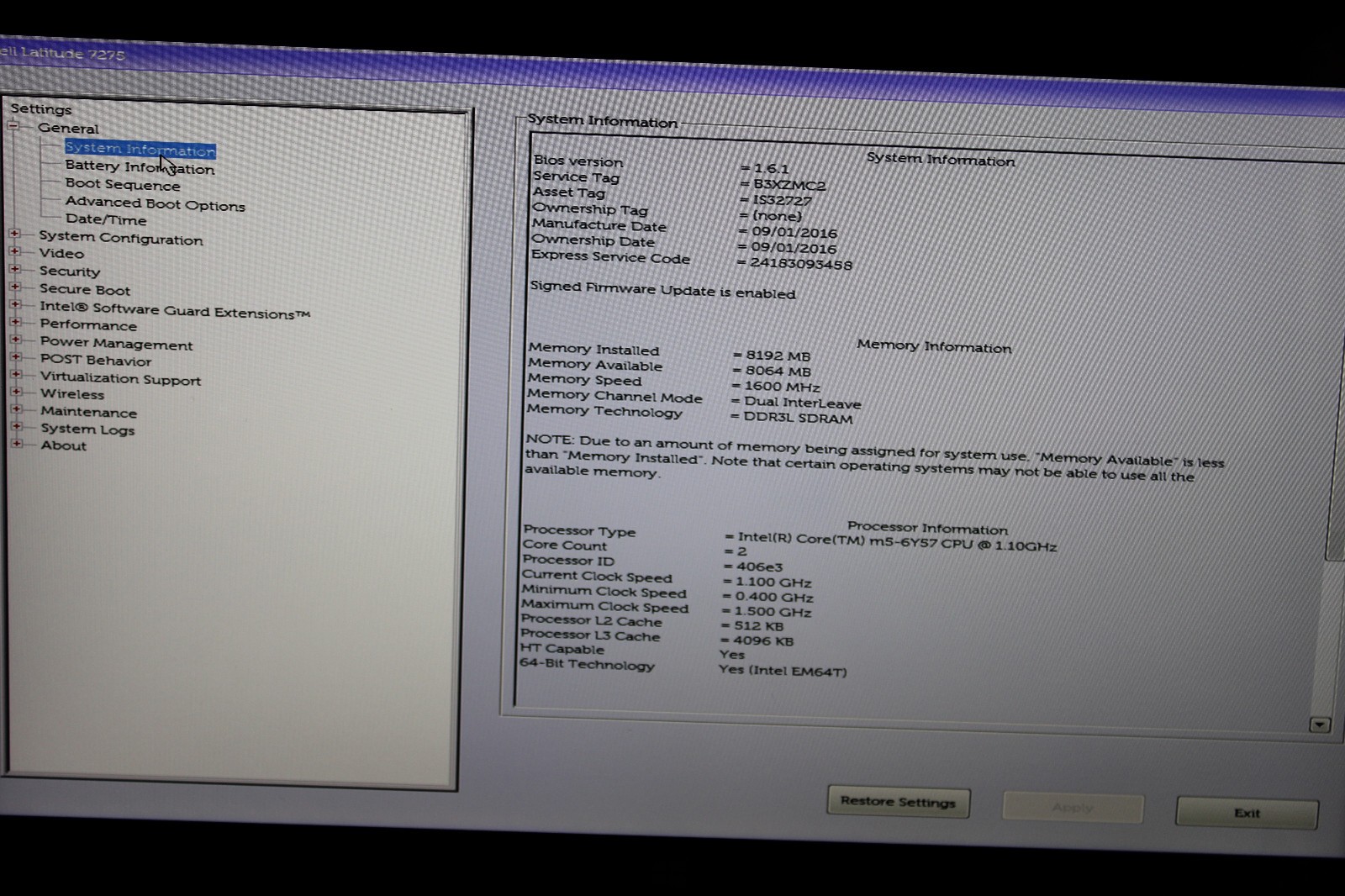Viewport: 1345px width, 896px height.
Task: Click Signed Firmware Update is enabled text
Action: (662, 290)
